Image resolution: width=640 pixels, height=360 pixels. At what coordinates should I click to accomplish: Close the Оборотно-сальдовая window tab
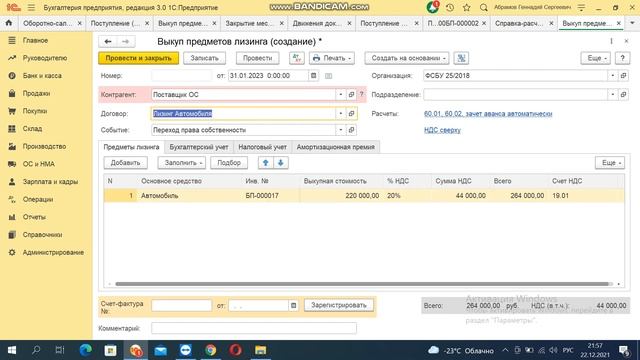point(80,23)
